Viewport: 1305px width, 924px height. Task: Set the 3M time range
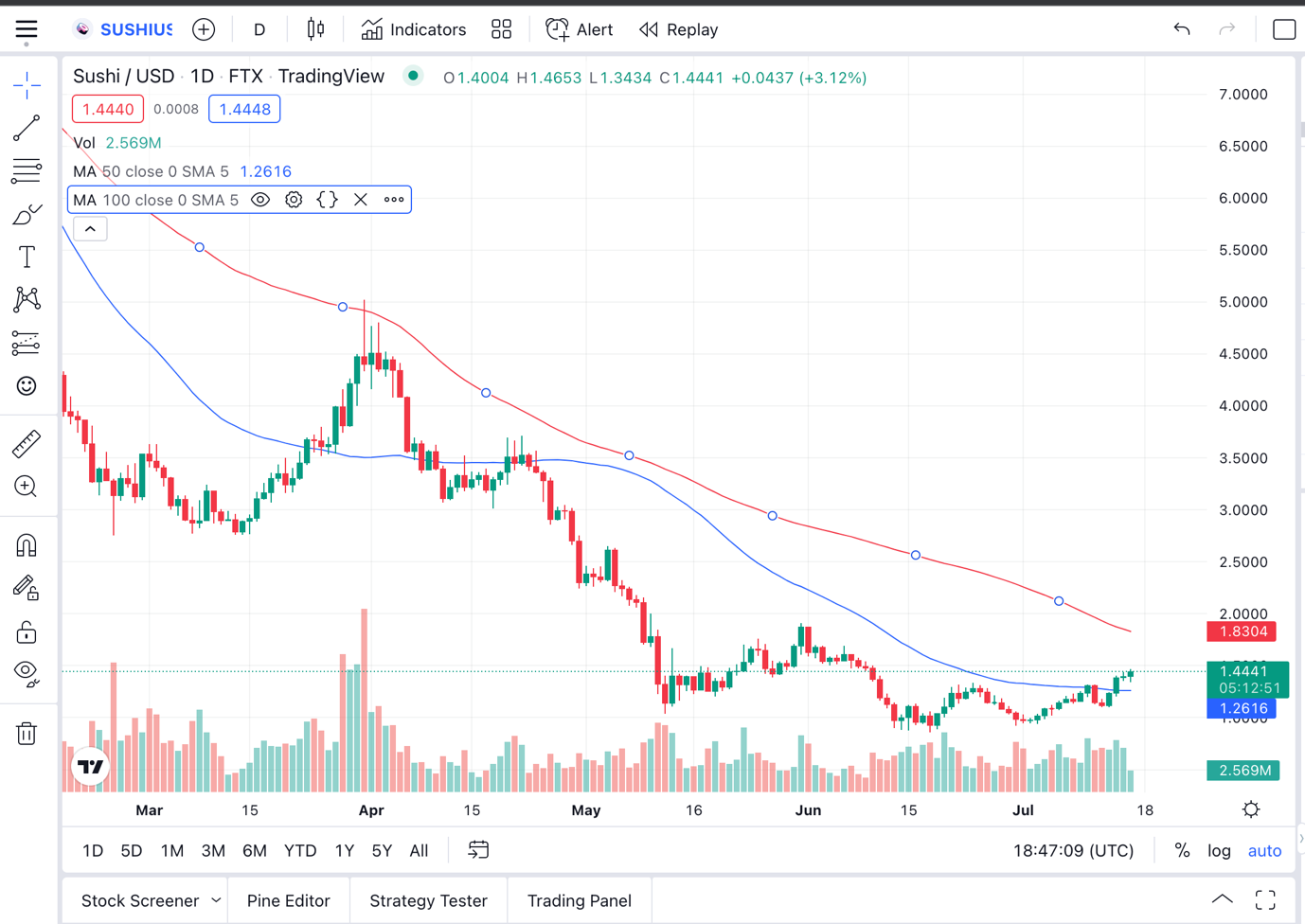(x=213, y=851)
